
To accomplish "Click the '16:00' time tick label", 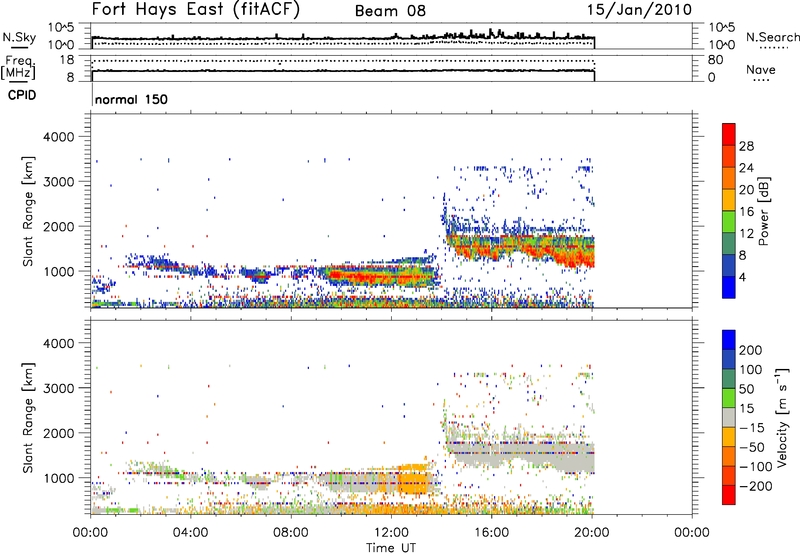I will point(491,533).
